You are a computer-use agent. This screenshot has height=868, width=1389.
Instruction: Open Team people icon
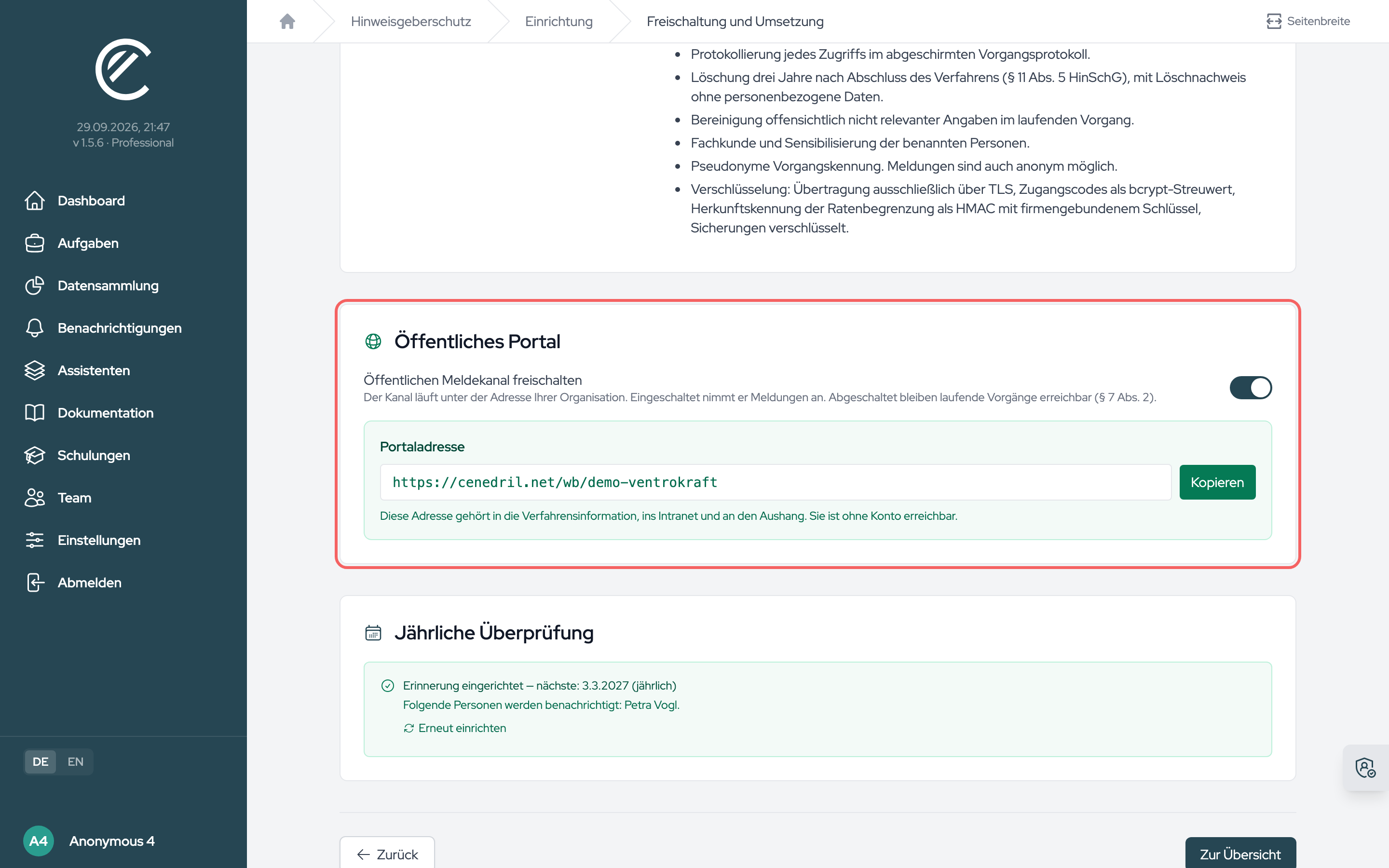[34, 498]
